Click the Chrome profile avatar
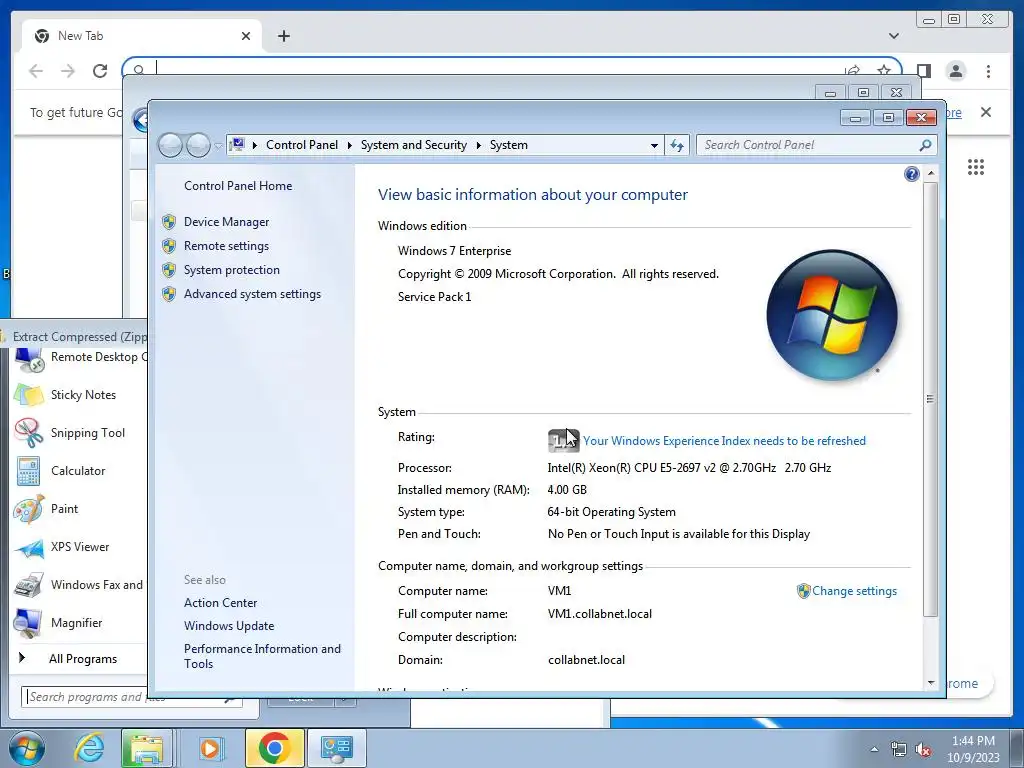The width and height of the screenshot is (1024, 768). pos(956,71)
